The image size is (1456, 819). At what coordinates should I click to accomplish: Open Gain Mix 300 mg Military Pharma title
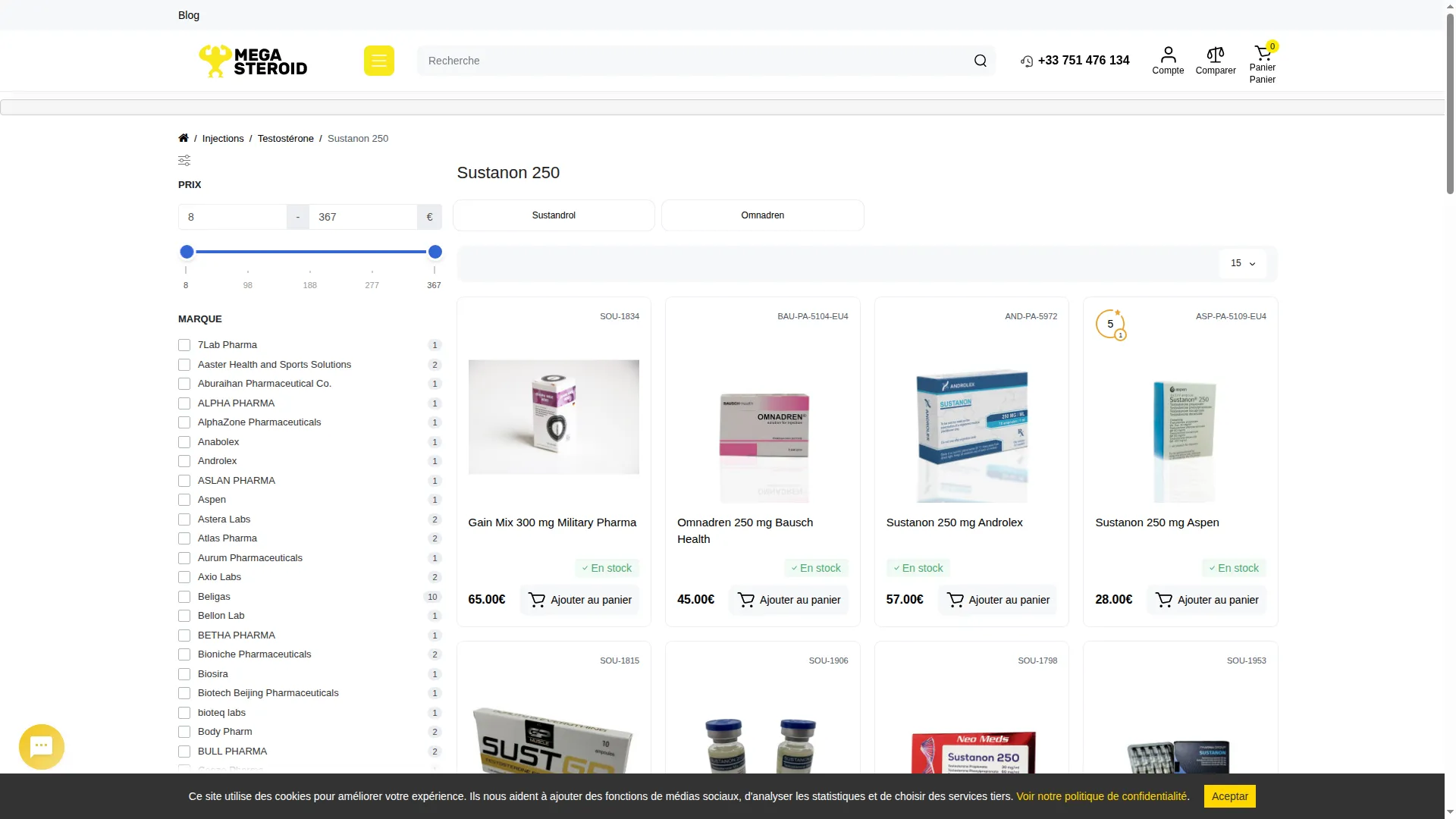[x=552, y=522]
